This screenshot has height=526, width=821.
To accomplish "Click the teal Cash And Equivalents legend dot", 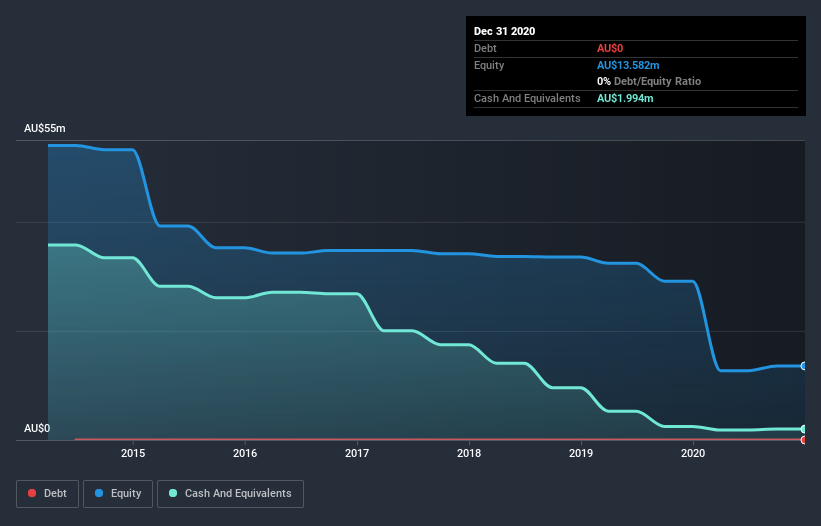I will pyautogui.click(x=173, y=493).
